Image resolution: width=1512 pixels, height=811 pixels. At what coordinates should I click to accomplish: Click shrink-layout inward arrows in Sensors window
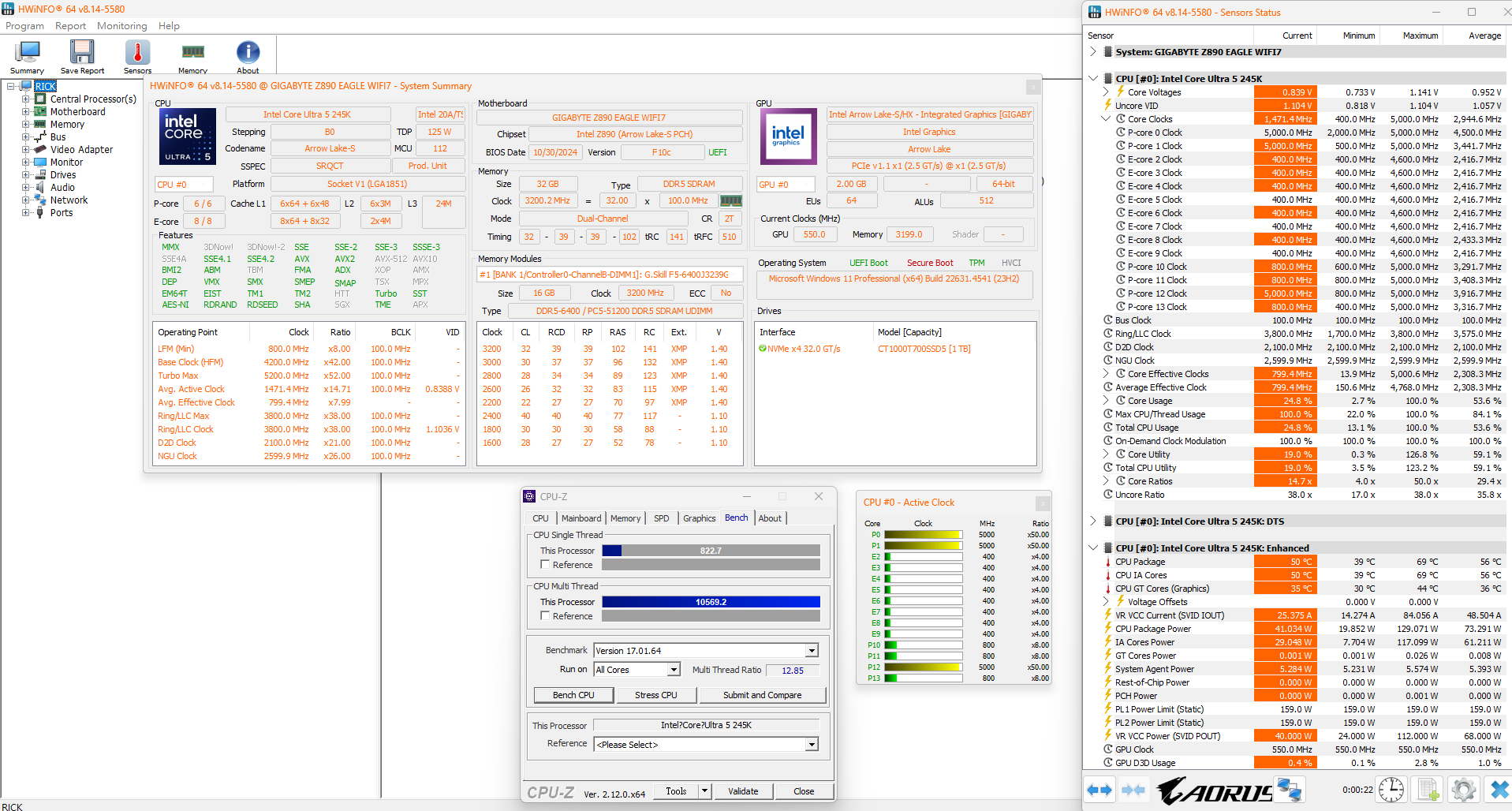1133,790
